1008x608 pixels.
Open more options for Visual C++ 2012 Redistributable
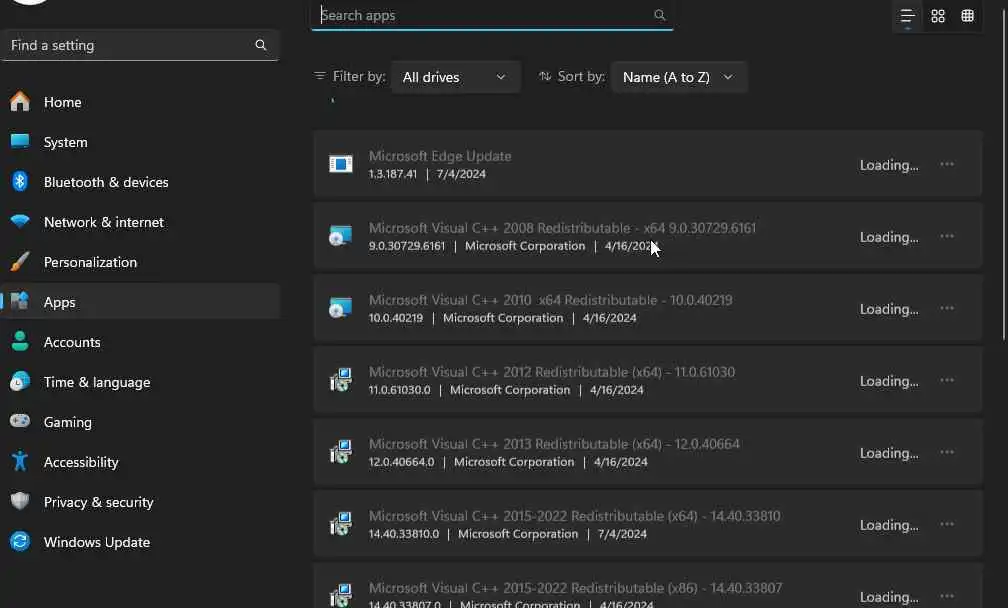(x=947, y=380)
